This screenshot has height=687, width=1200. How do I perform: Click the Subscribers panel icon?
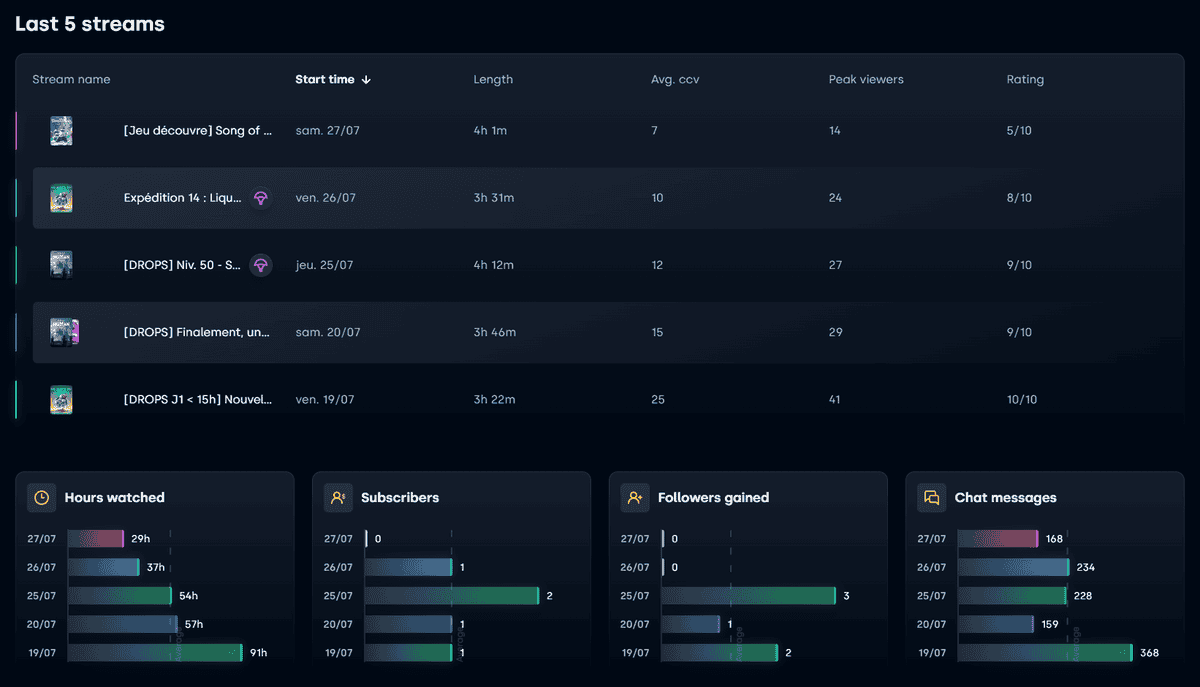(338, 498)
